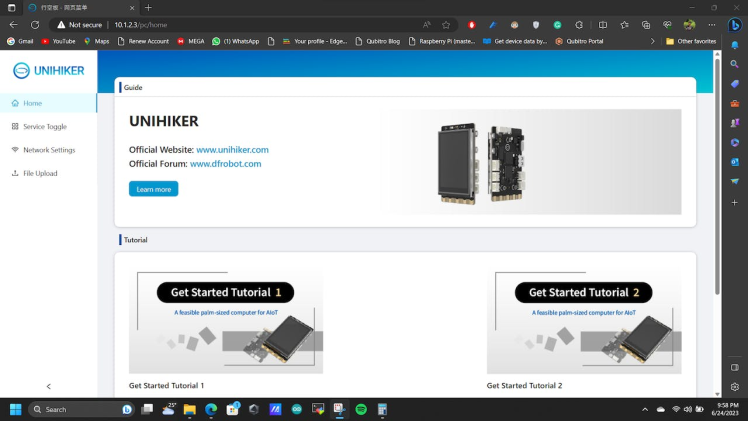Viewport: 748px width, 421px height.
Task: Open Get Started Tutorial 1 thumbnail
Action: click(226, 320)
